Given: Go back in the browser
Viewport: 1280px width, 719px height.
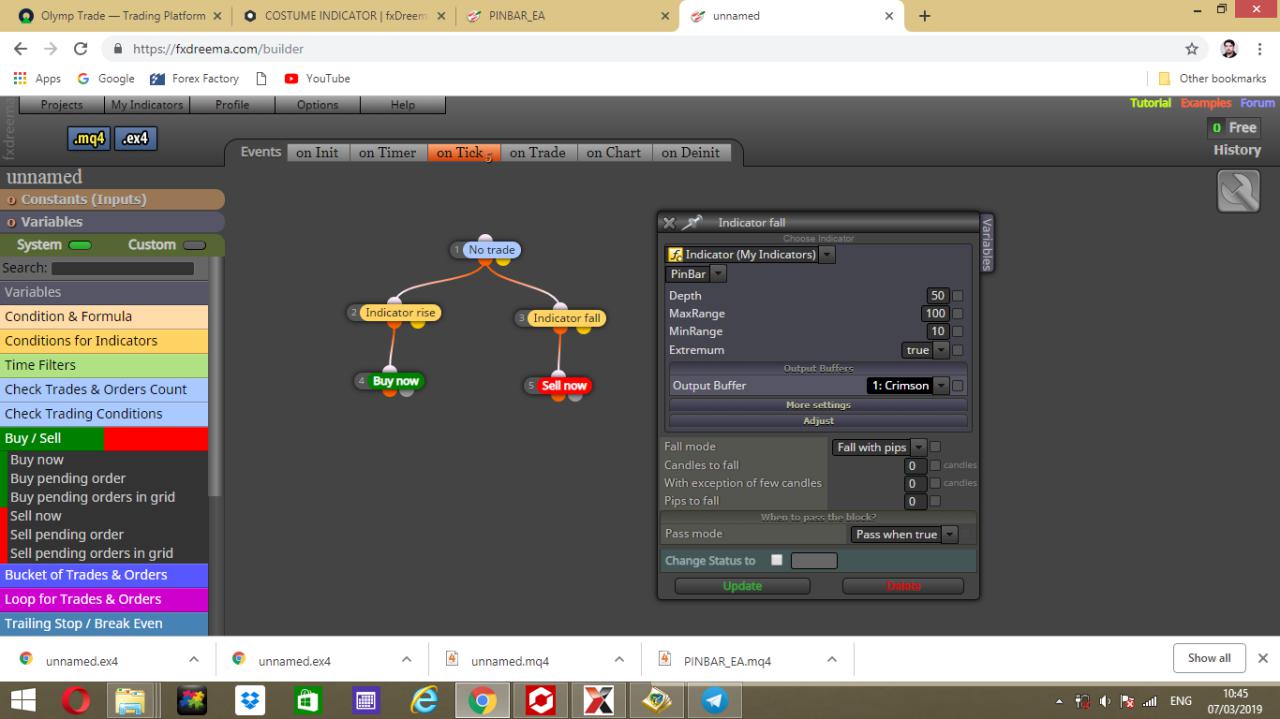Looking at the screenshot, I should click(x=21, y=48).
